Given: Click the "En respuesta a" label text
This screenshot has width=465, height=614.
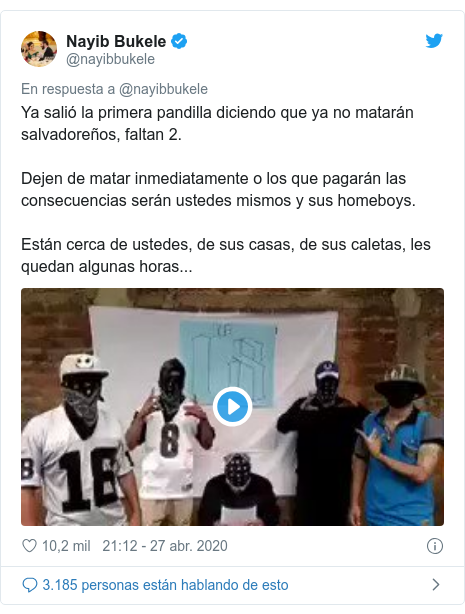Looking at the screenshot, I should click(x=68, y=89).
